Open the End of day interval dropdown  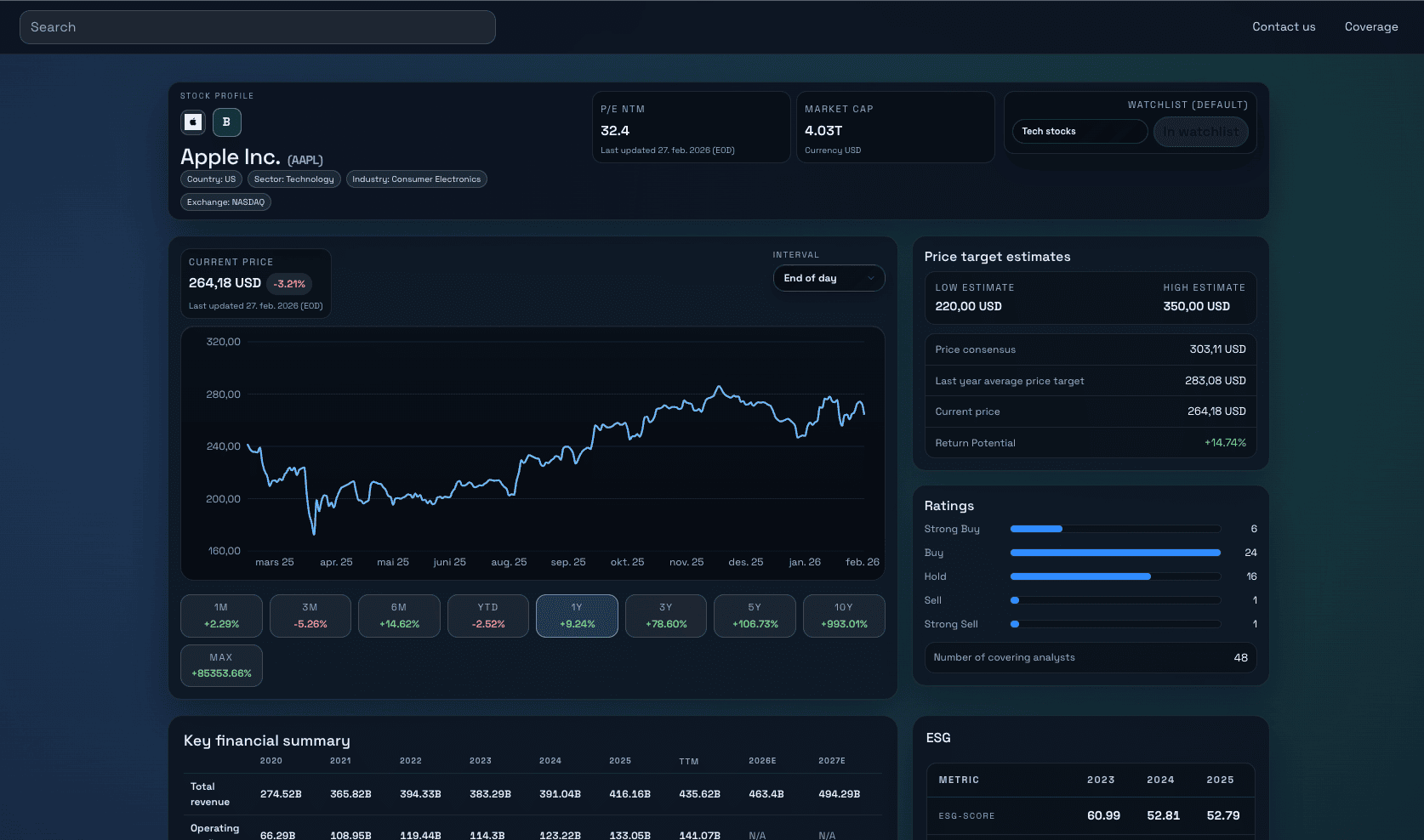pyautogui.click(x=828, y=278)
